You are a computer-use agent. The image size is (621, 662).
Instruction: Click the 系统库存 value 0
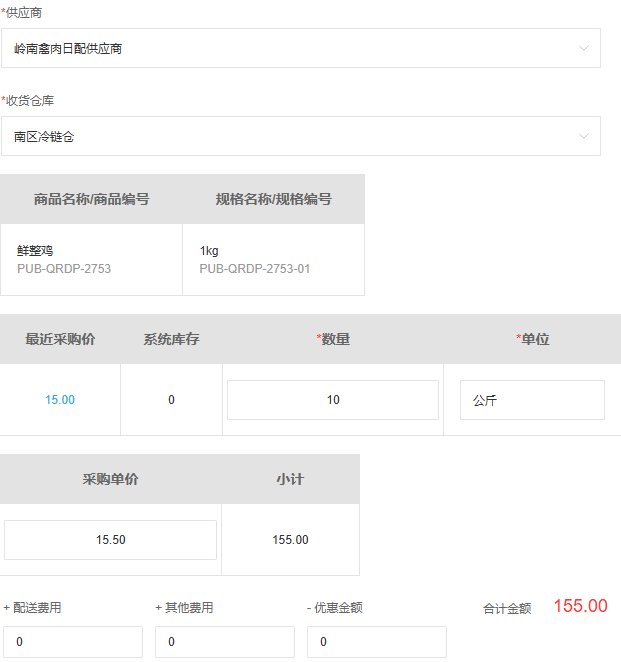click(x=171, y=400)
